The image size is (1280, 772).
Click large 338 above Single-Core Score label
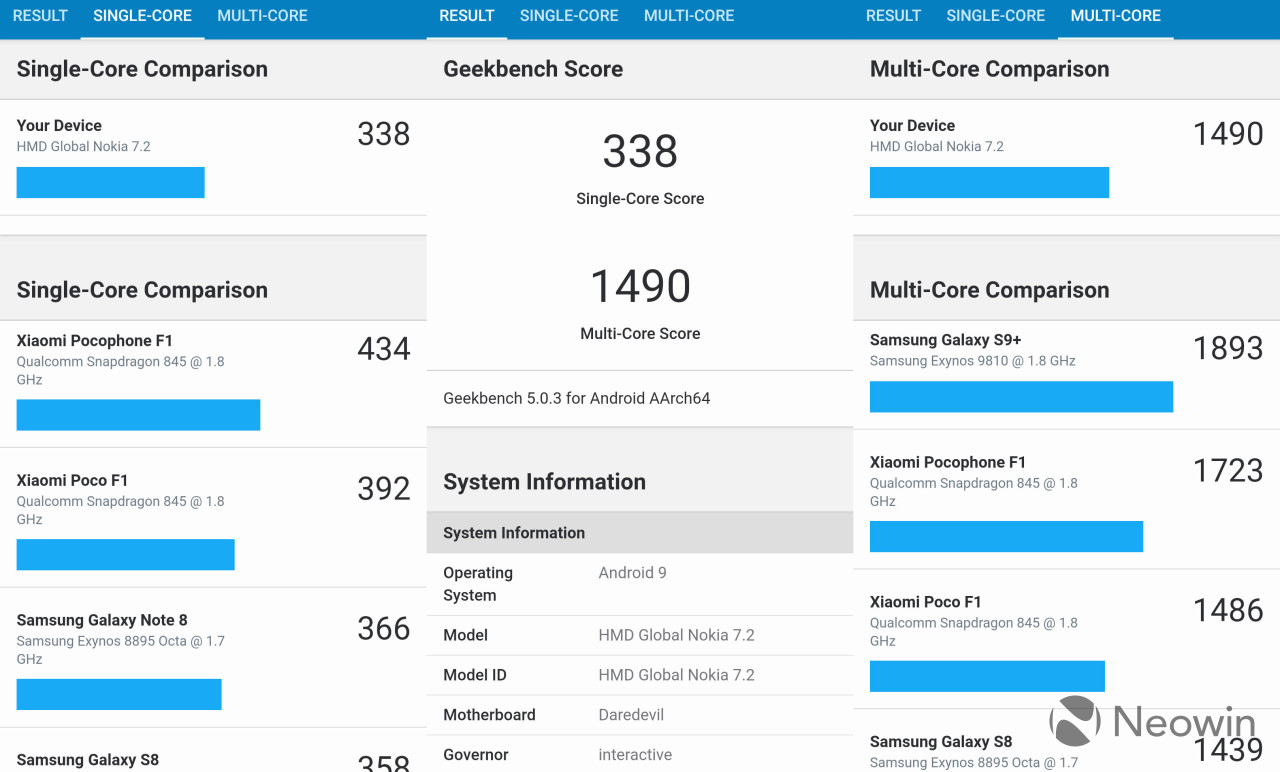coord(640,152)
